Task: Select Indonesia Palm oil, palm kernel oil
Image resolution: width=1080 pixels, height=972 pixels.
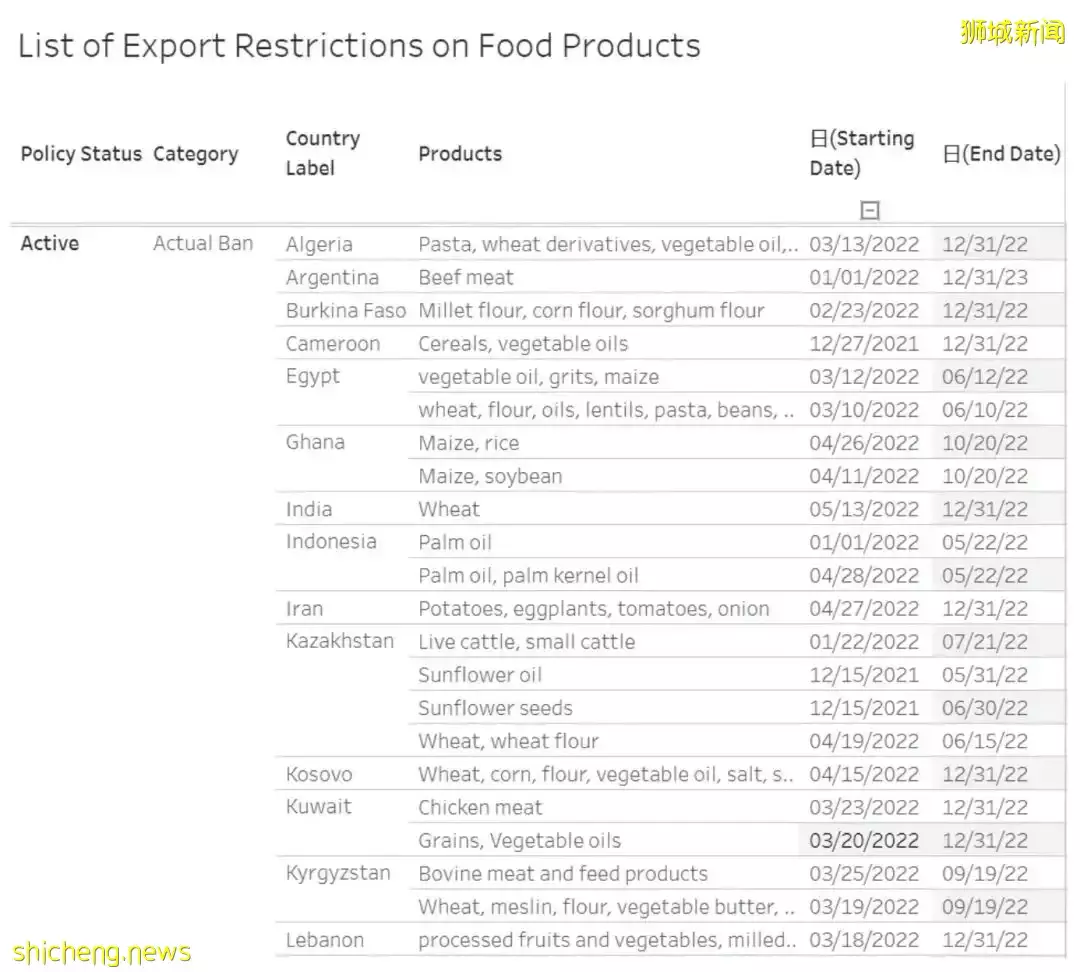Action: [528, 575]
